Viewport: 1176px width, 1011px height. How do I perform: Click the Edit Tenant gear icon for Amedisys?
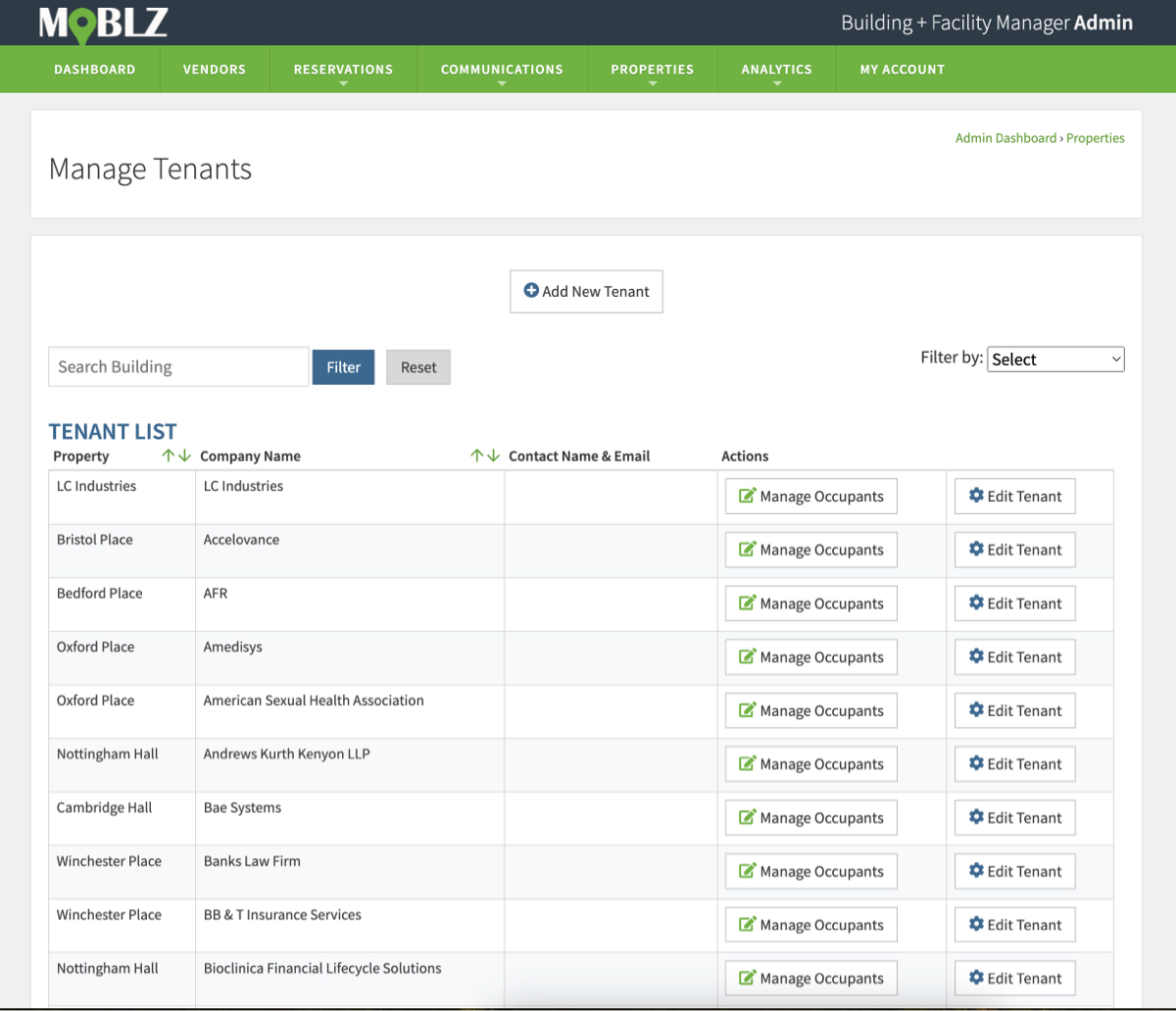(976, 656)
